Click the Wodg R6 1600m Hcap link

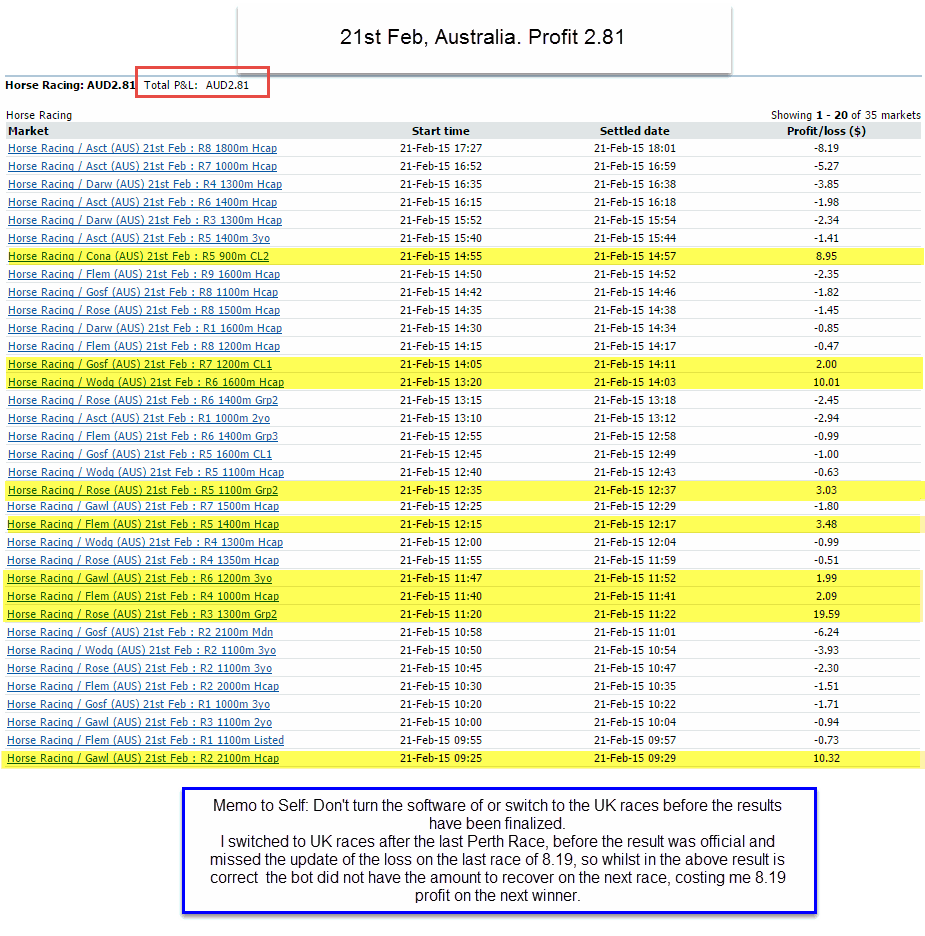tap(146, 382)
